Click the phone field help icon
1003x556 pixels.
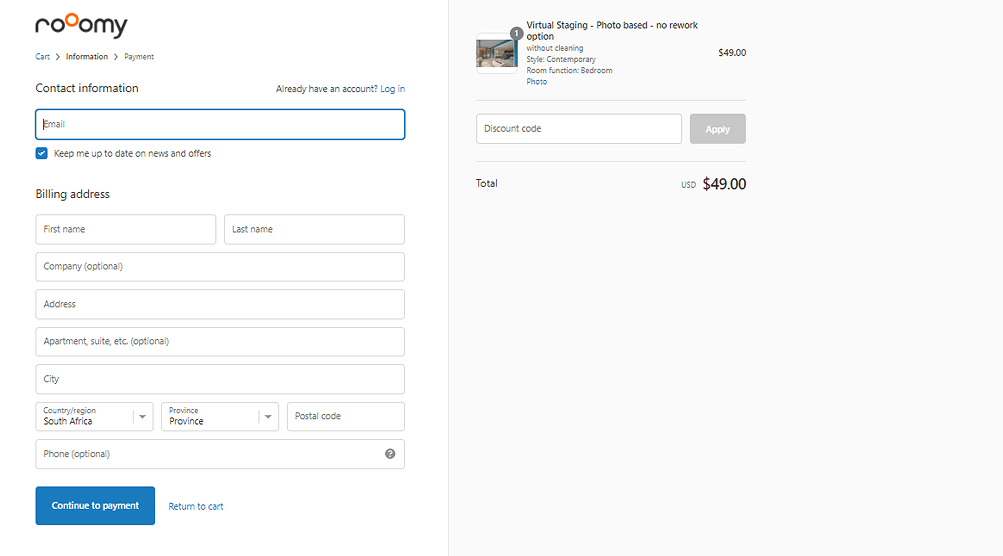(390, 454)
